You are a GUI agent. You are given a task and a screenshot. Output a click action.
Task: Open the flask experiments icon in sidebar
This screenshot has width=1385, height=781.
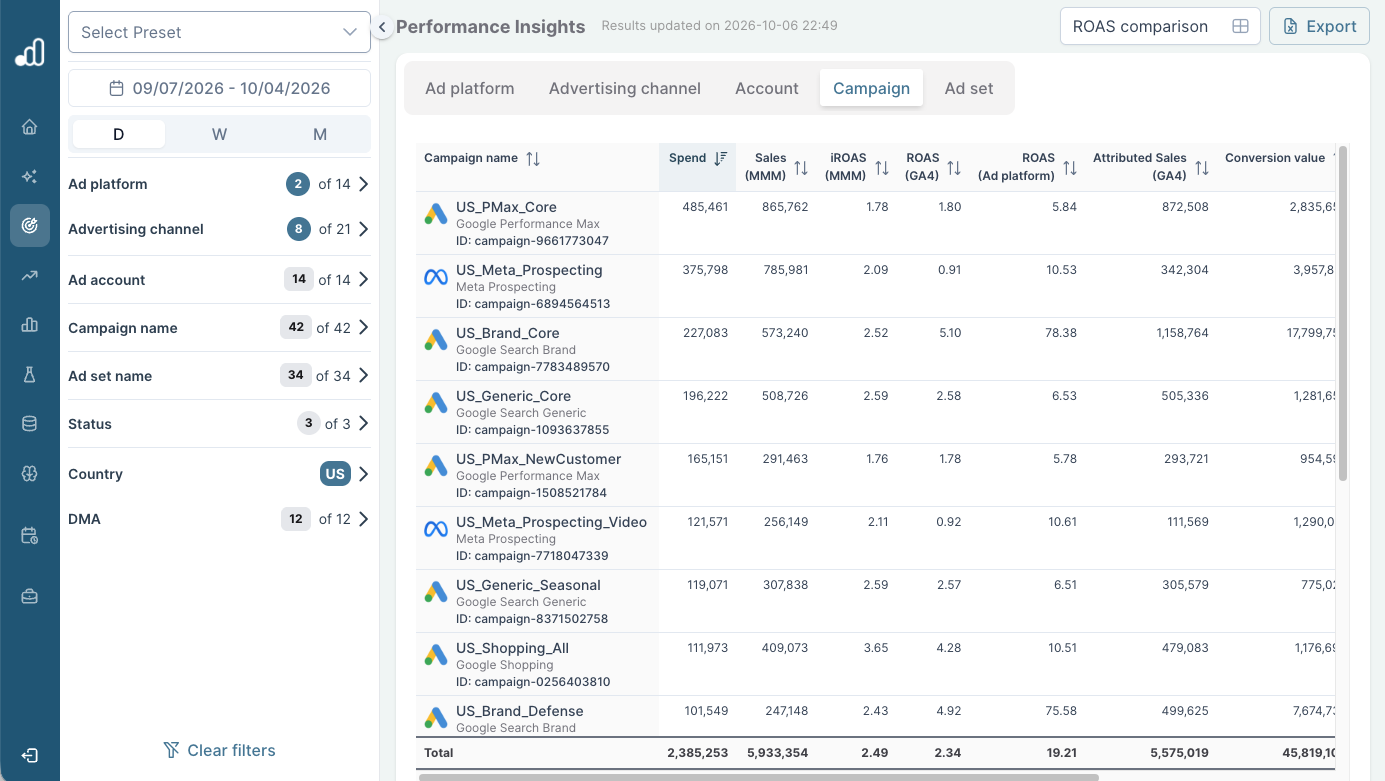tap(29, 374)
